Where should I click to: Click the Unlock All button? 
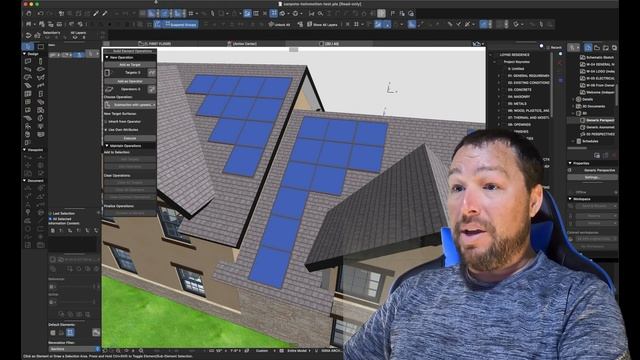click(279, 24)
